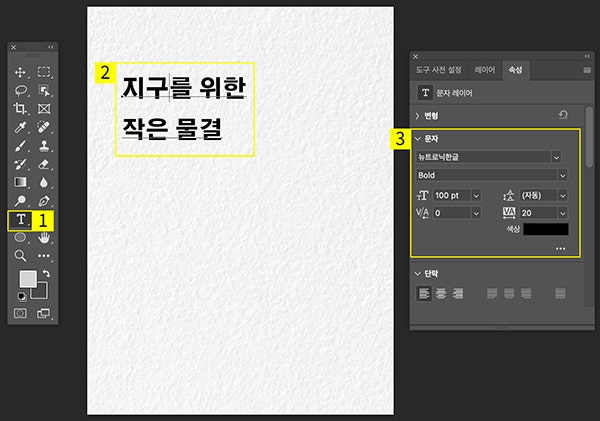Justify paragraph with last line left

[492, 294]
